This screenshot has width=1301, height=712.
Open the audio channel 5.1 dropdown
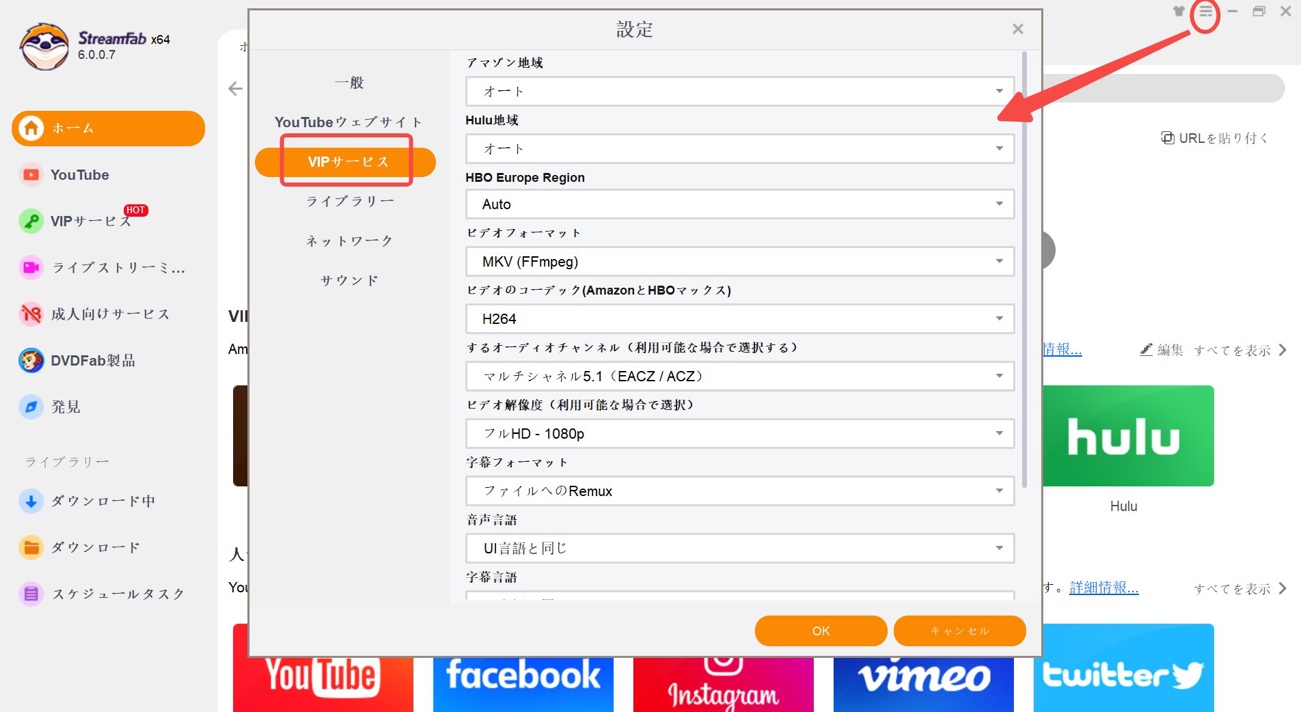(740, 376)
